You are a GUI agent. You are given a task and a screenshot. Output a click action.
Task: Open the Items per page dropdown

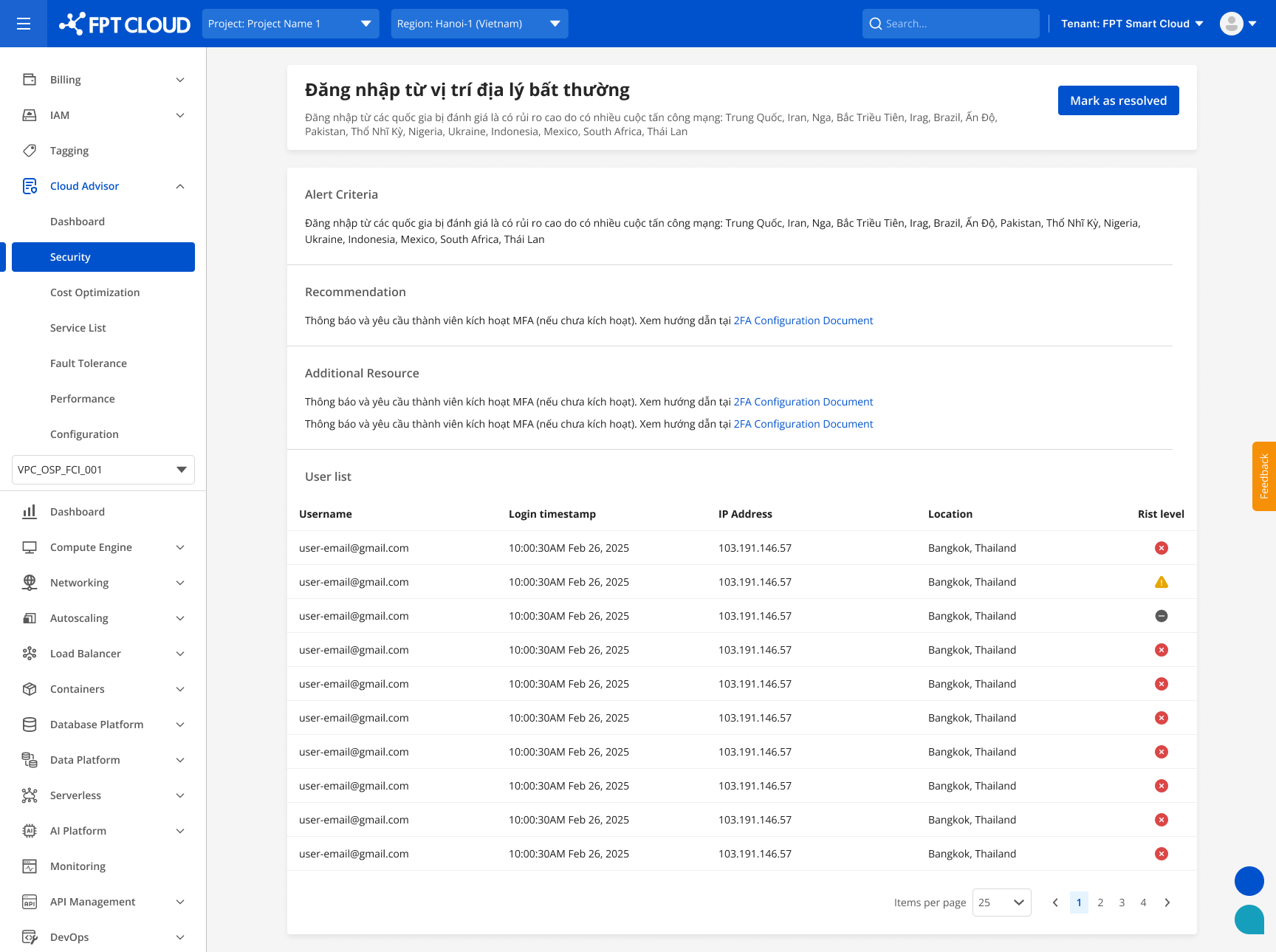click(x=1002, y=903)
